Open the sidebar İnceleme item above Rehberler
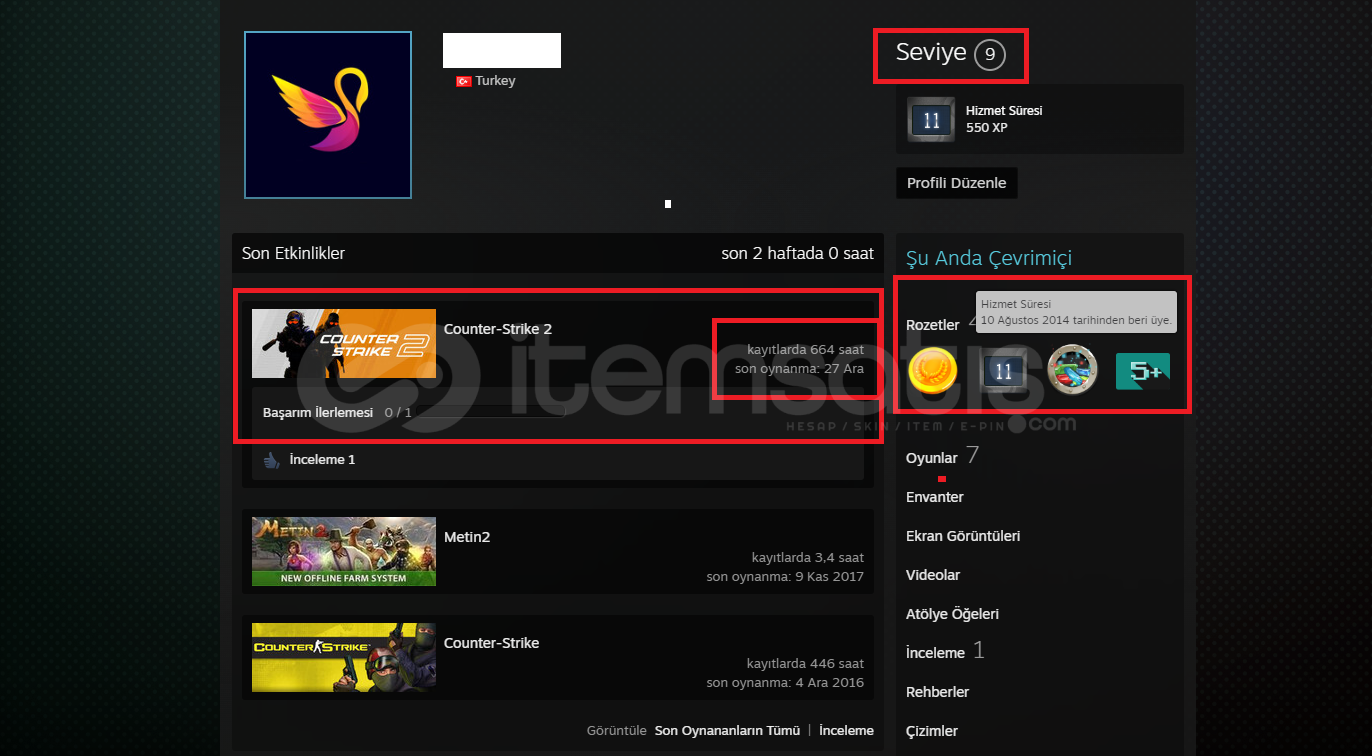The image size is (1372, 756). click(935, 653)
